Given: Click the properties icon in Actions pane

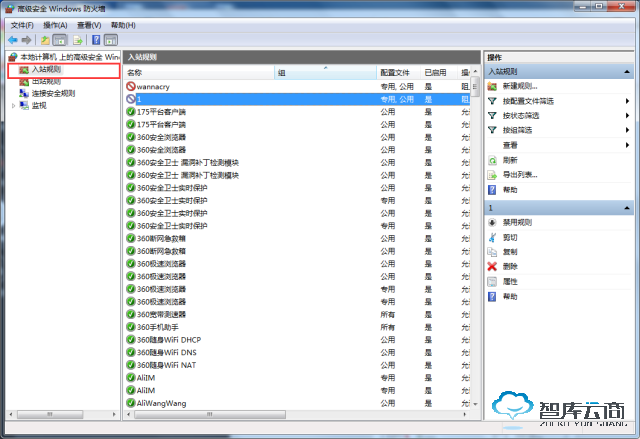Looking at the screenshot, I should [492, 282].
